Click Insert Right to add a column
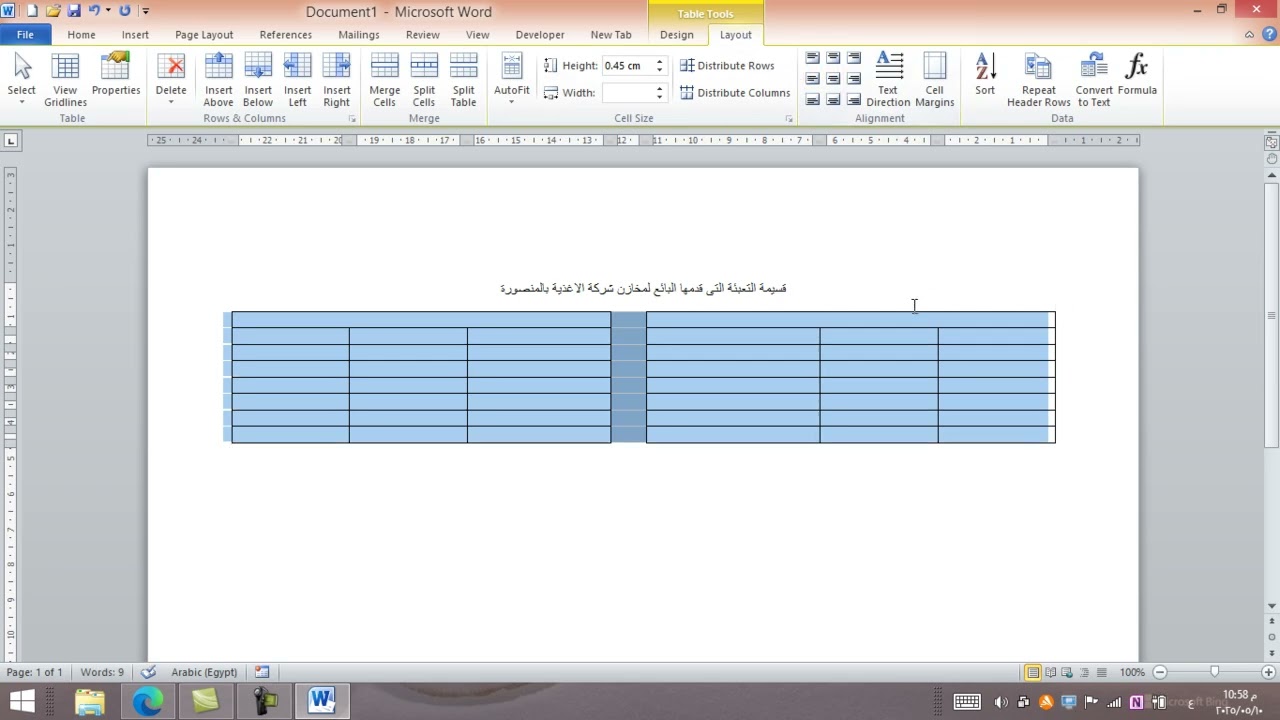This screenshot has height=720, width=1280. pos(337,81)
